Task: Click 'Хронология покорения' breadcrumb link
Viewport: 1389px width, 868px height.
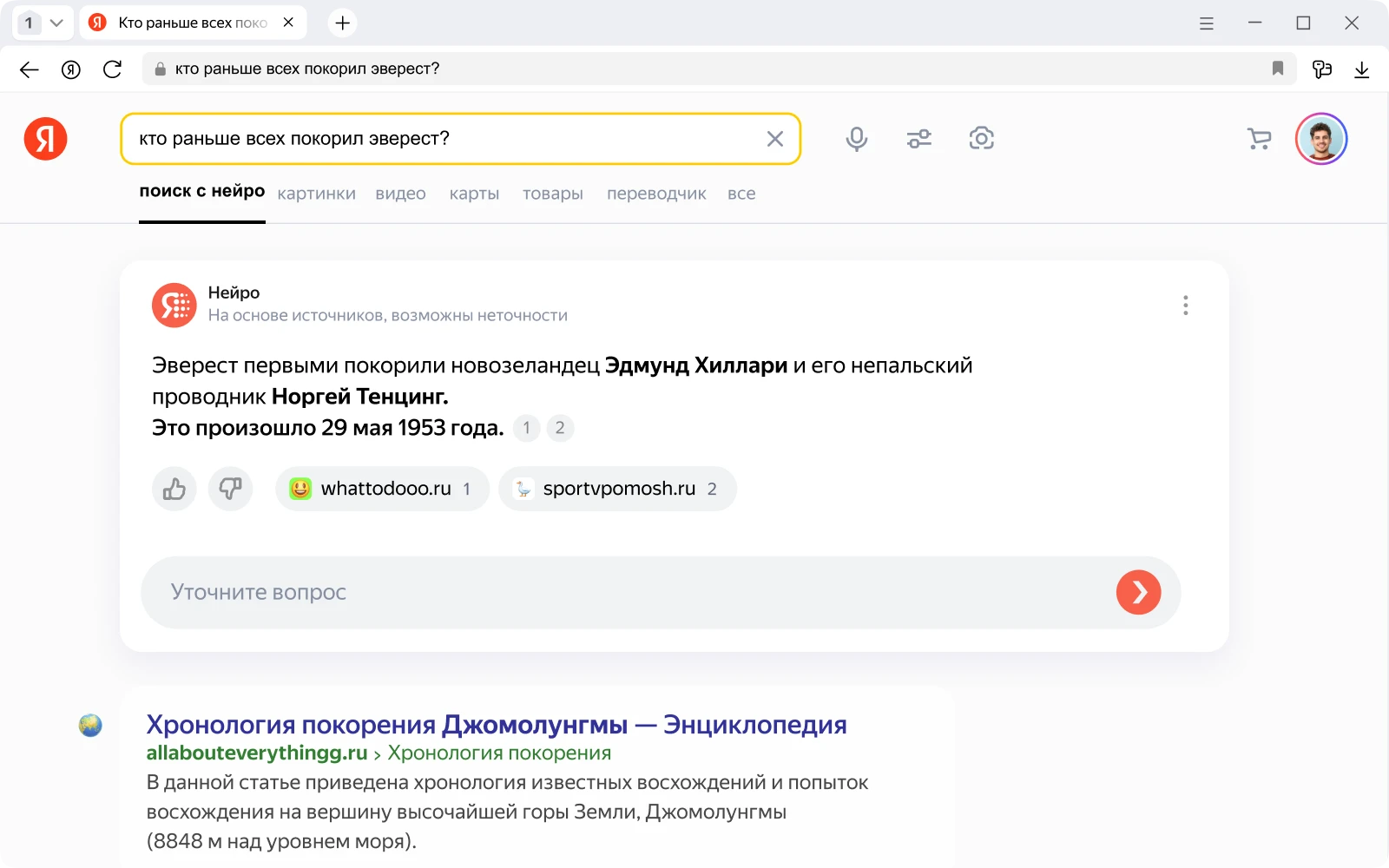Action: [499, 753]
